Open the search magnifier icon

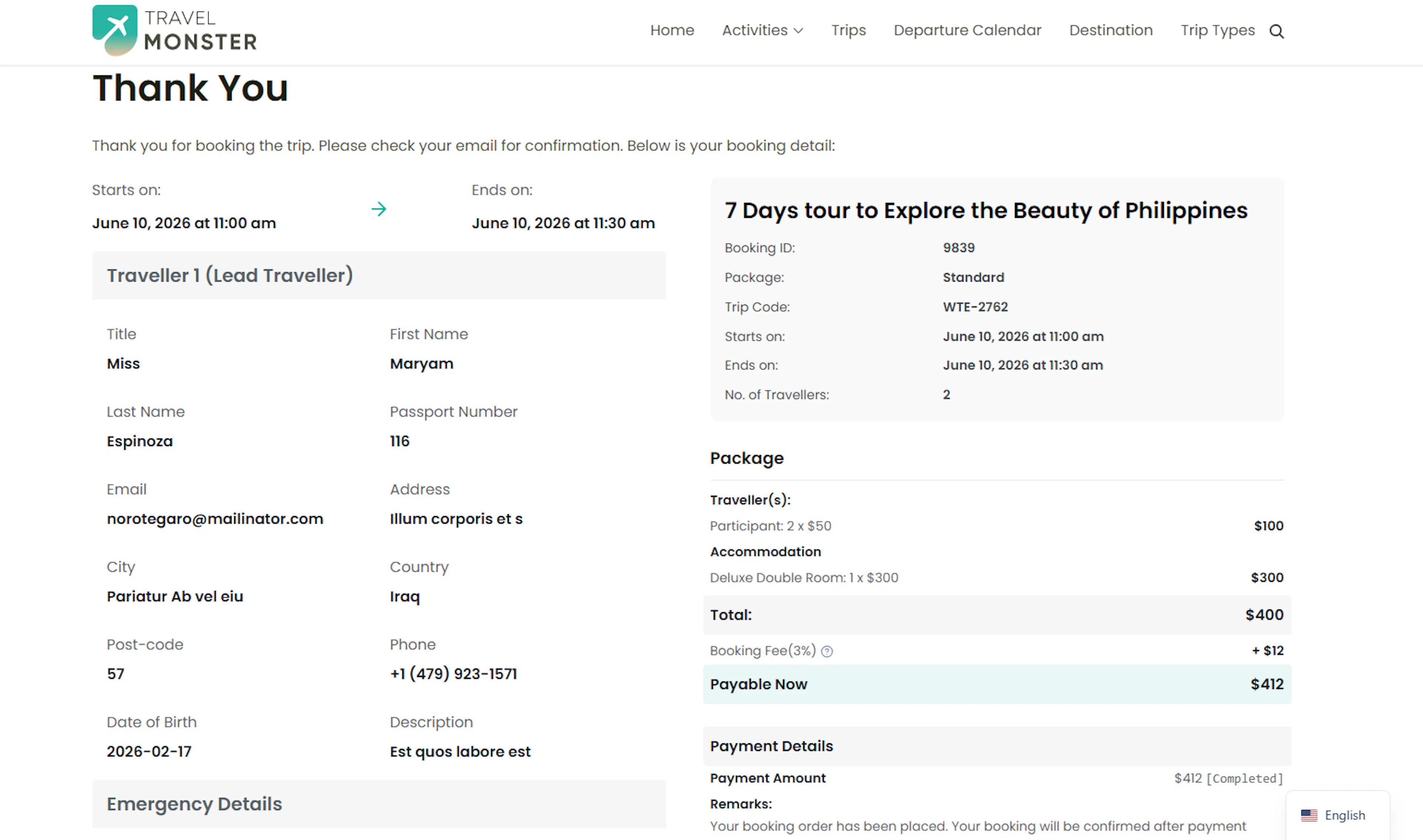point(1276,31)
